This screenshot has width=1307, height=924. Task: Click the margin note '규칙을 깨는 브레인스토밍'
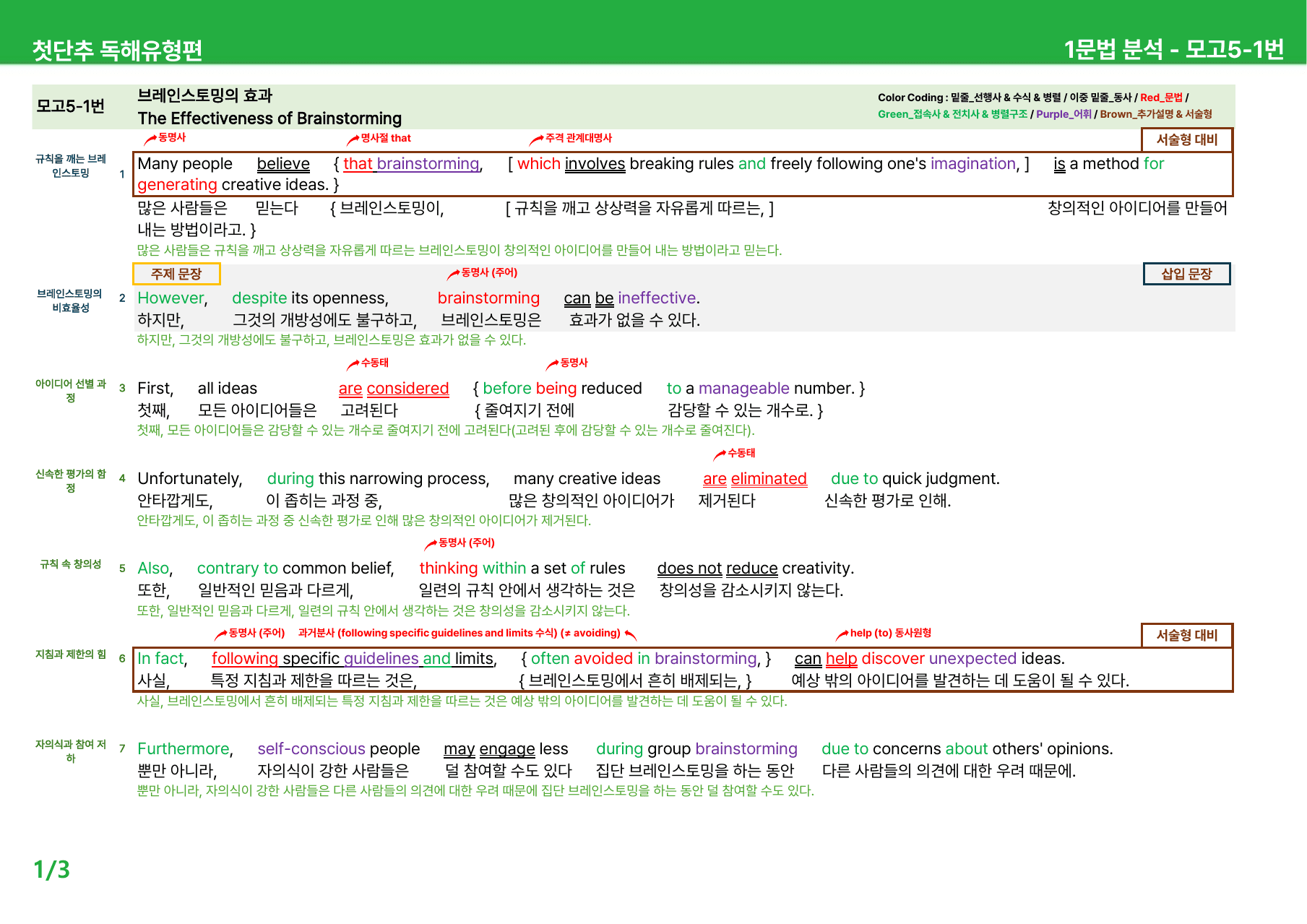pyautogui.click(x=71, y=165)
